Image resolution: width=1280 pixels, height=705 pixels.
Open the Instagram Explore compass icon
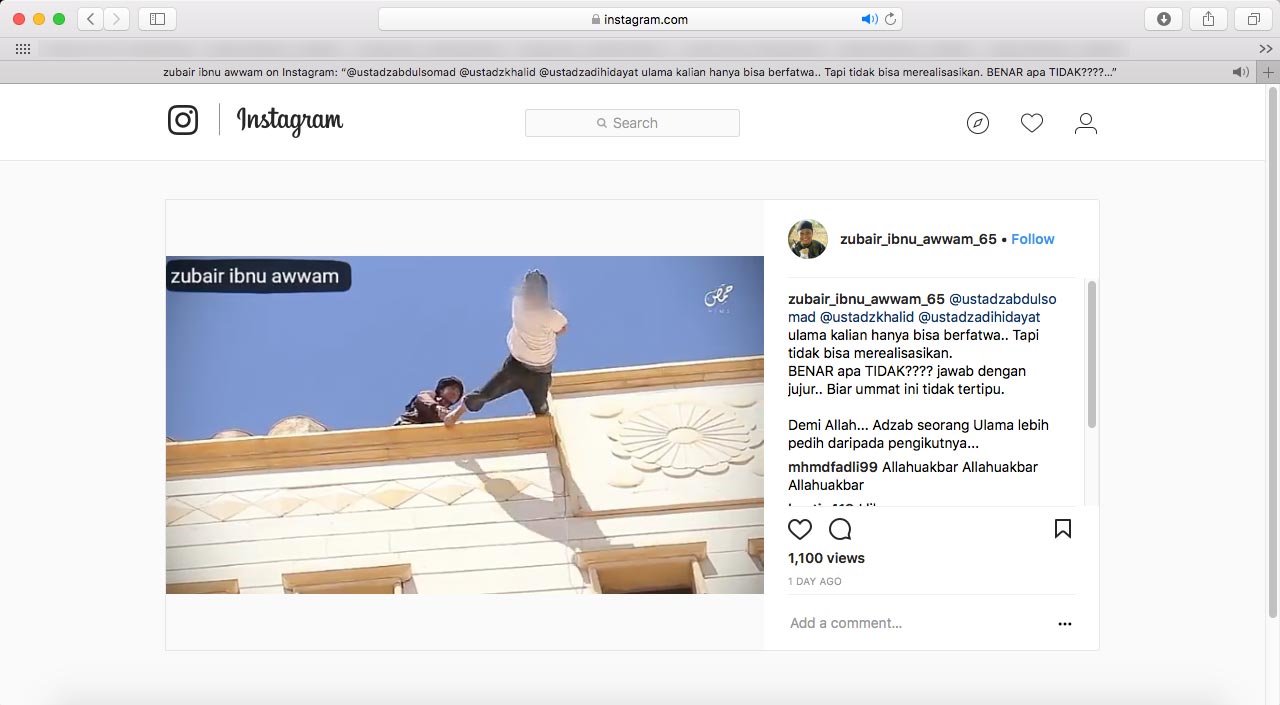(x=978, y=123)
